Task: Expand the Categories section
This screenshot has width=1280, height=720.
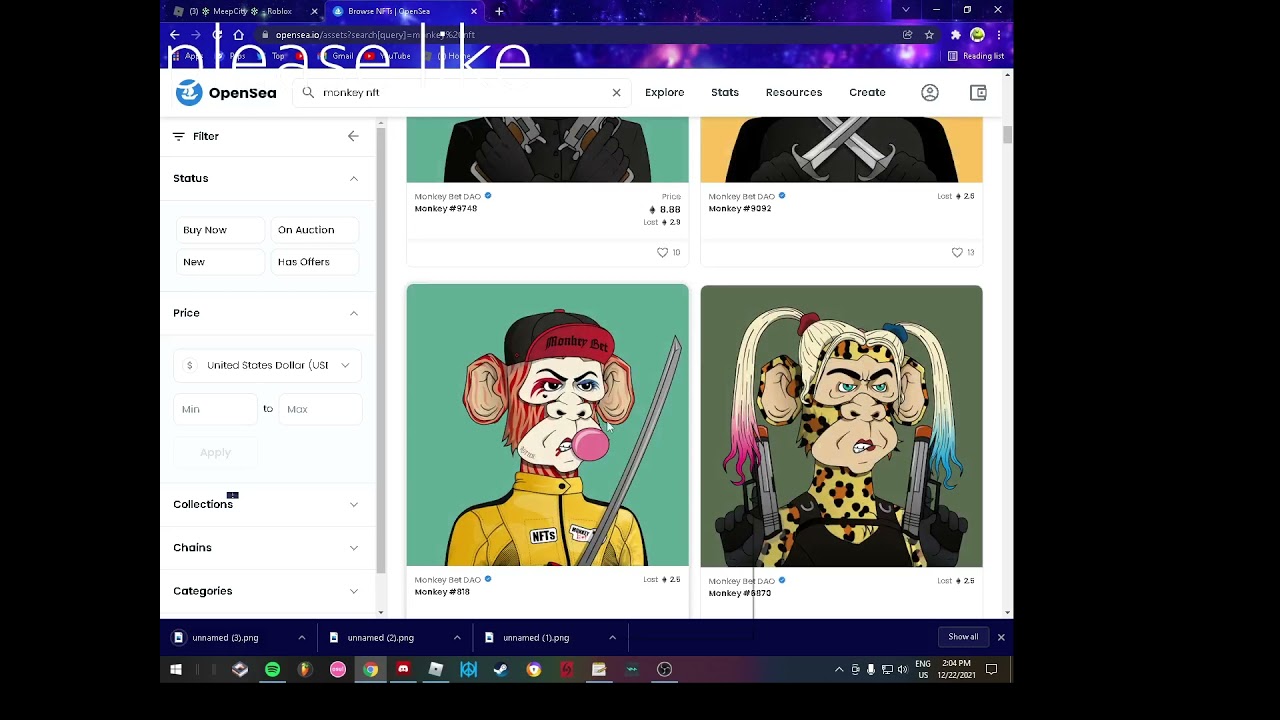Action: pyautogui.click(x=266, y=591)
